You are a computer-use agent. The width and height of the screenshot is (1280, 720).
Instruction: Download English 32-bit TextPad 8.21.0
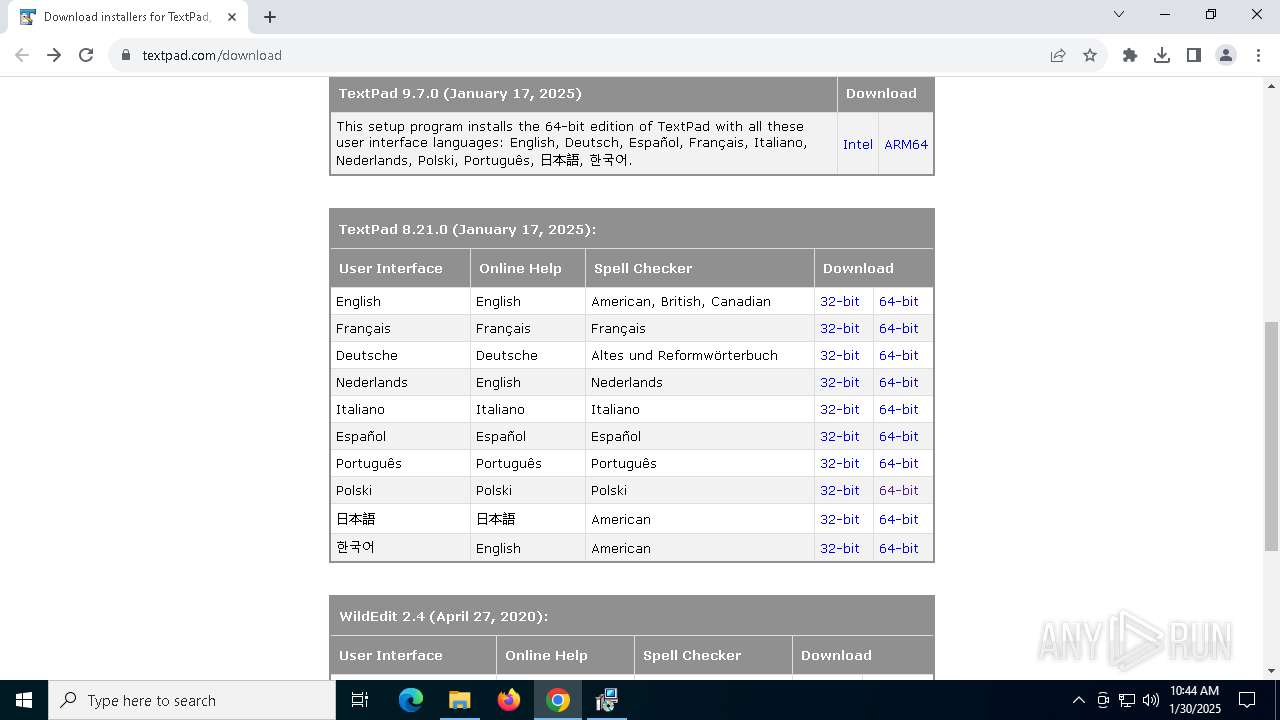coord(840,301)
